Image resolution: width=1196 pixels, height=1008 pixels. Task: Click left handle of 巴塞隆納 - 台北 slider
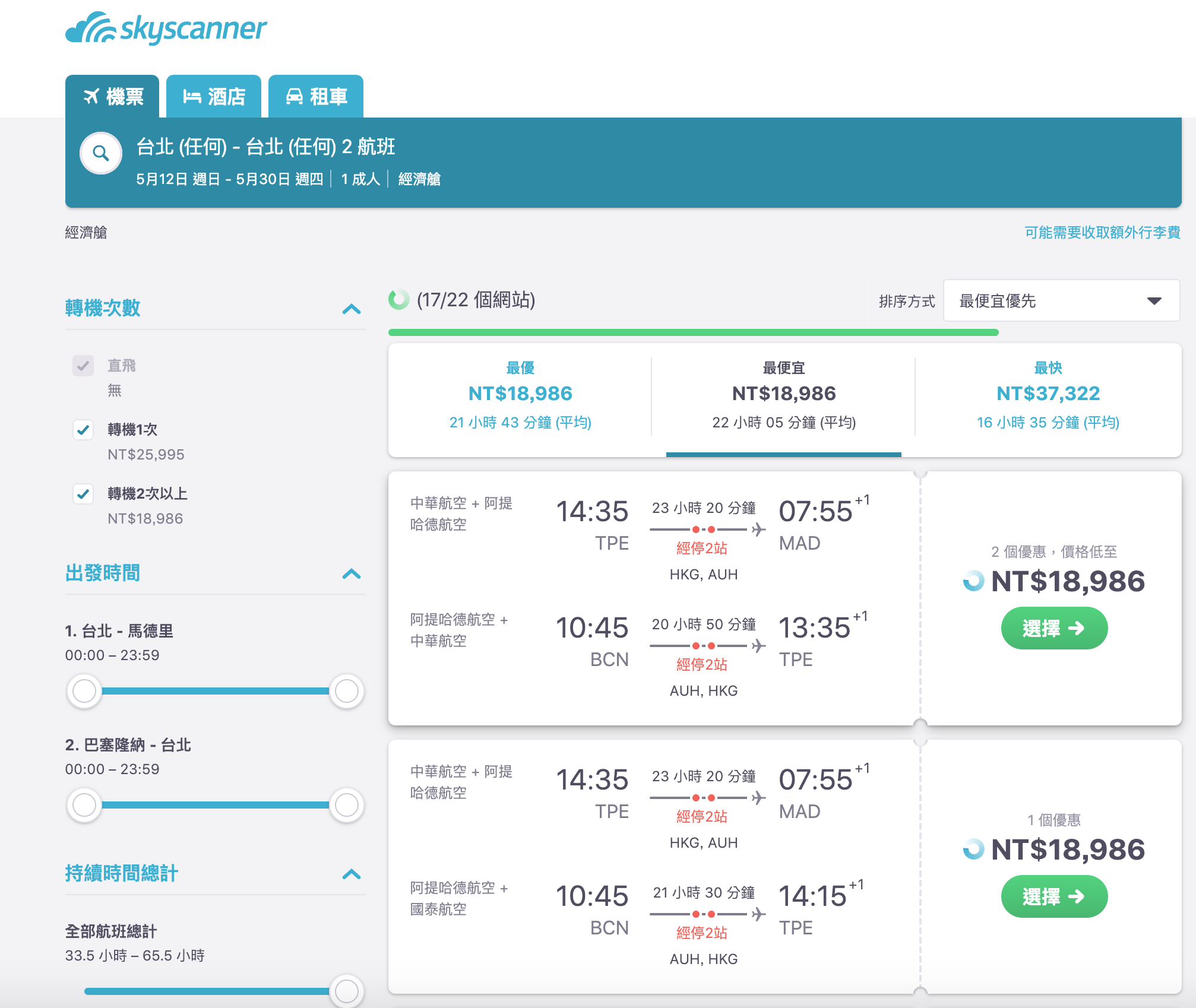click(84, 805)
